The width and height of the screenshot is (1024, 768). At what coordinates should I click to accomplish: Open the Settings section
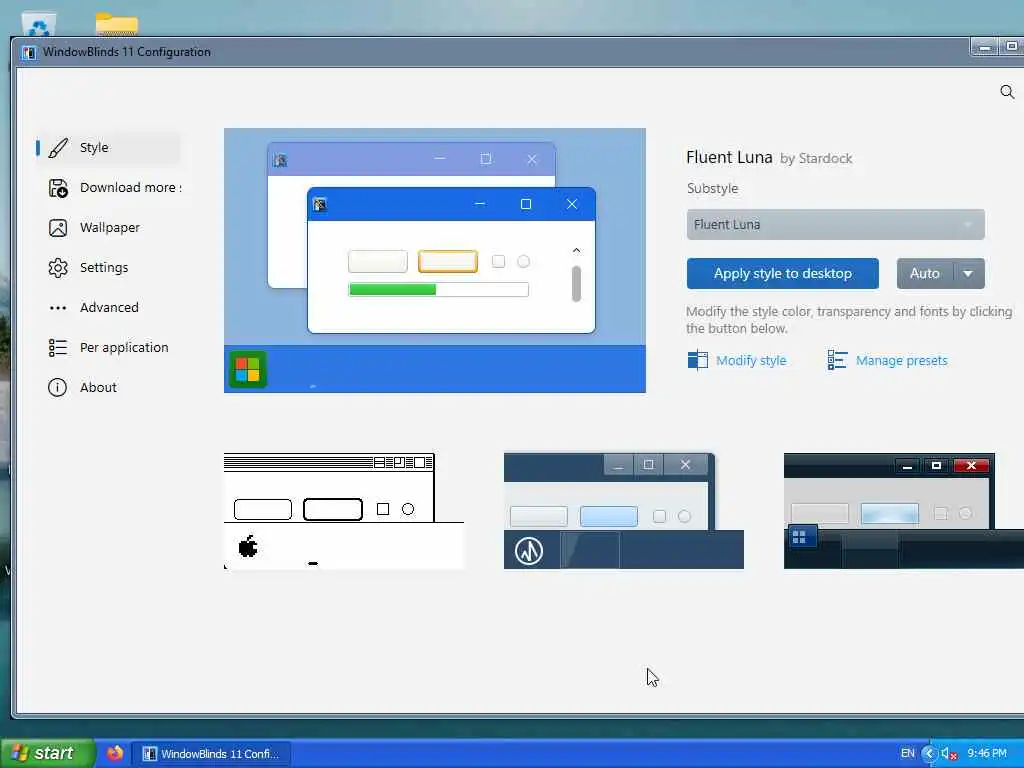(108, 268)
